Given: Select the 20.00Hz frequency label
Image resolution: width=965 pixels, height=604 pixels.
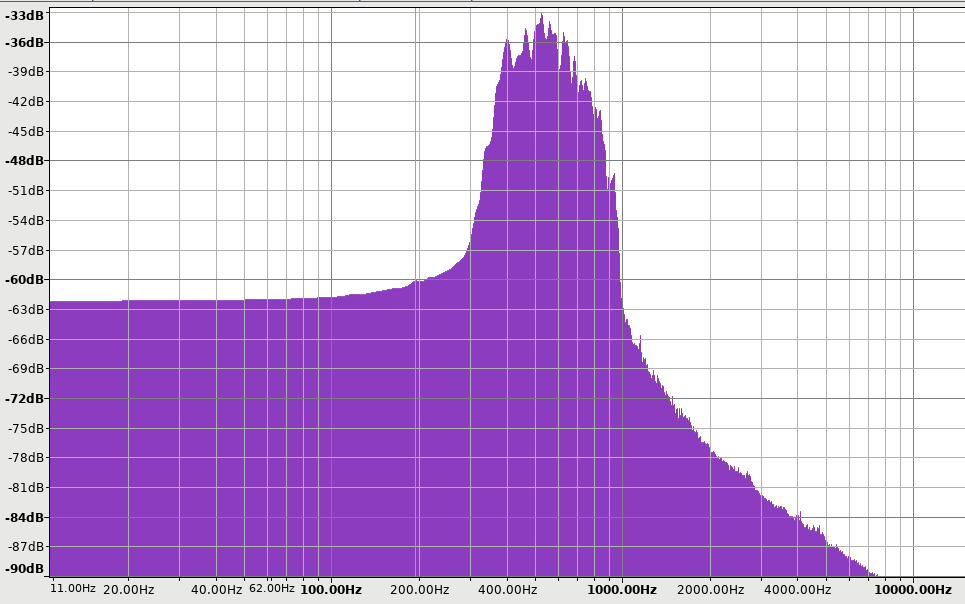Looking at the screenshot, I should click(128, 590).
